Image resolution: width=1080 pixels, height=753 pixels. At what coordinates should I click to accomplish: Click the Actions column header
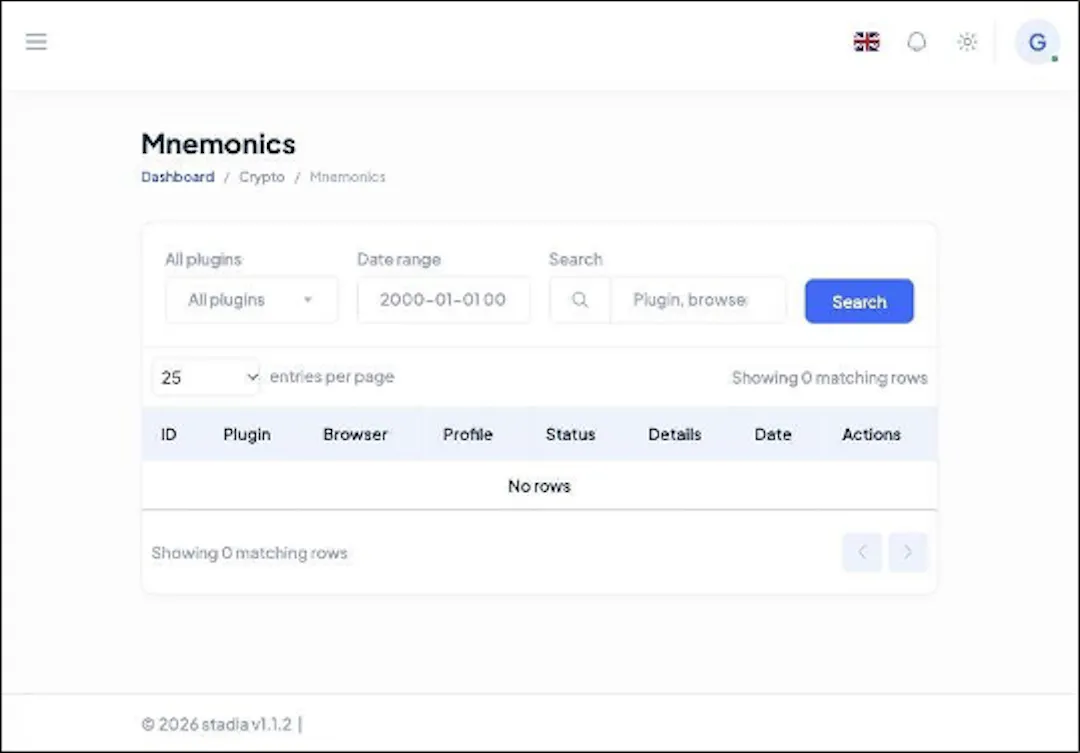click(x=871, y=435)
